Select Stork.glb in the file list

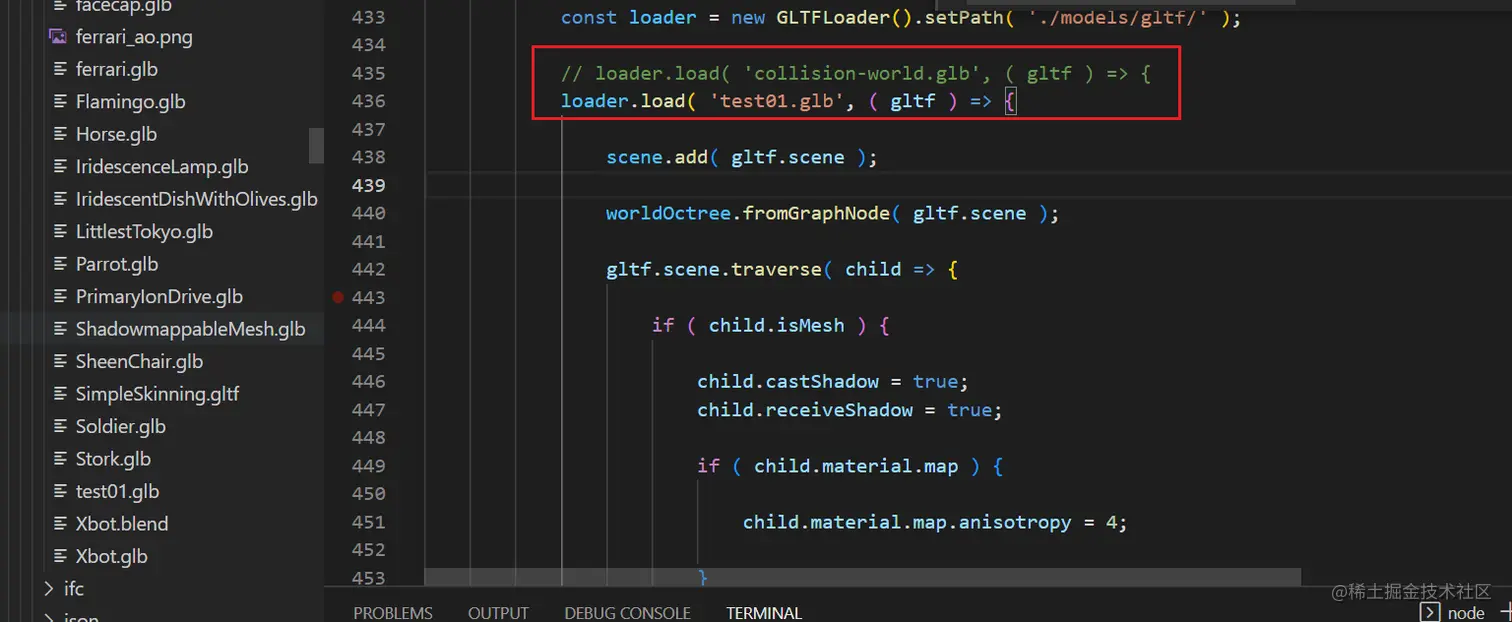click(x=113, y=459)
